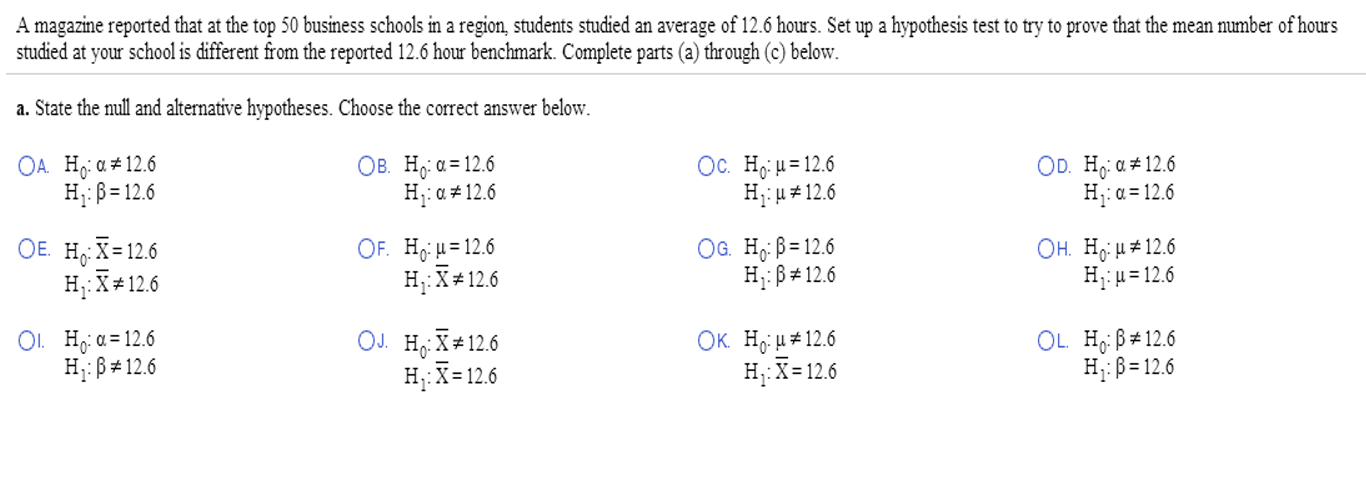Select option I: H0 α=12.6, H1 β≠12.6
This screenshot has width=1366, height=482.
25,340
